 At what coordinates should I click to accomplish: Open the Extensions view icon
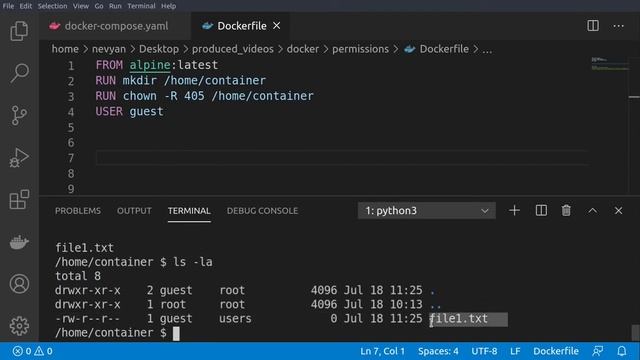(x=19, y=200)
